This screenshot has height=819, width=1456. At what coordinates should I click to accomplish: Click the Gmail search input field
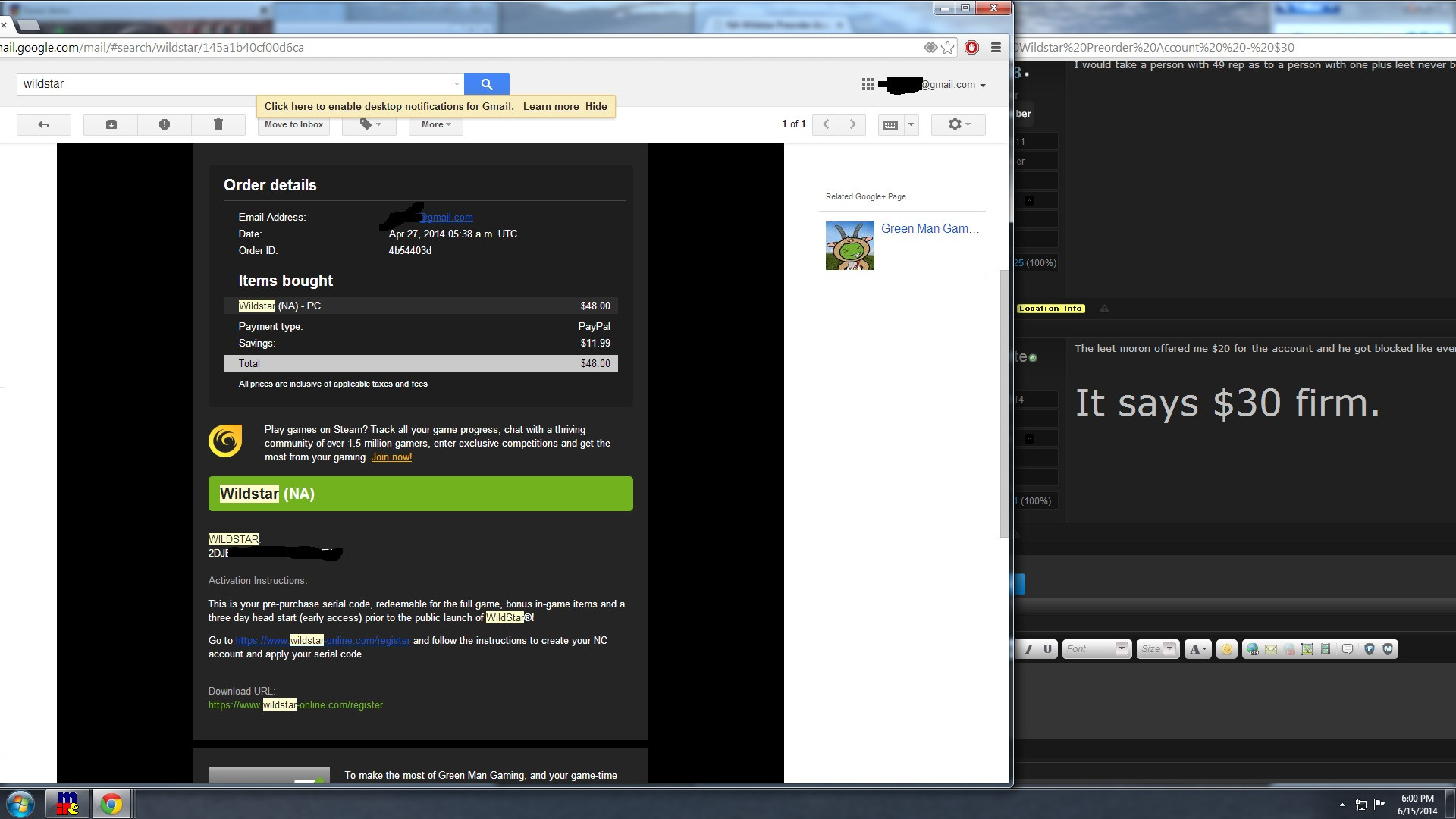coord(234,84)
